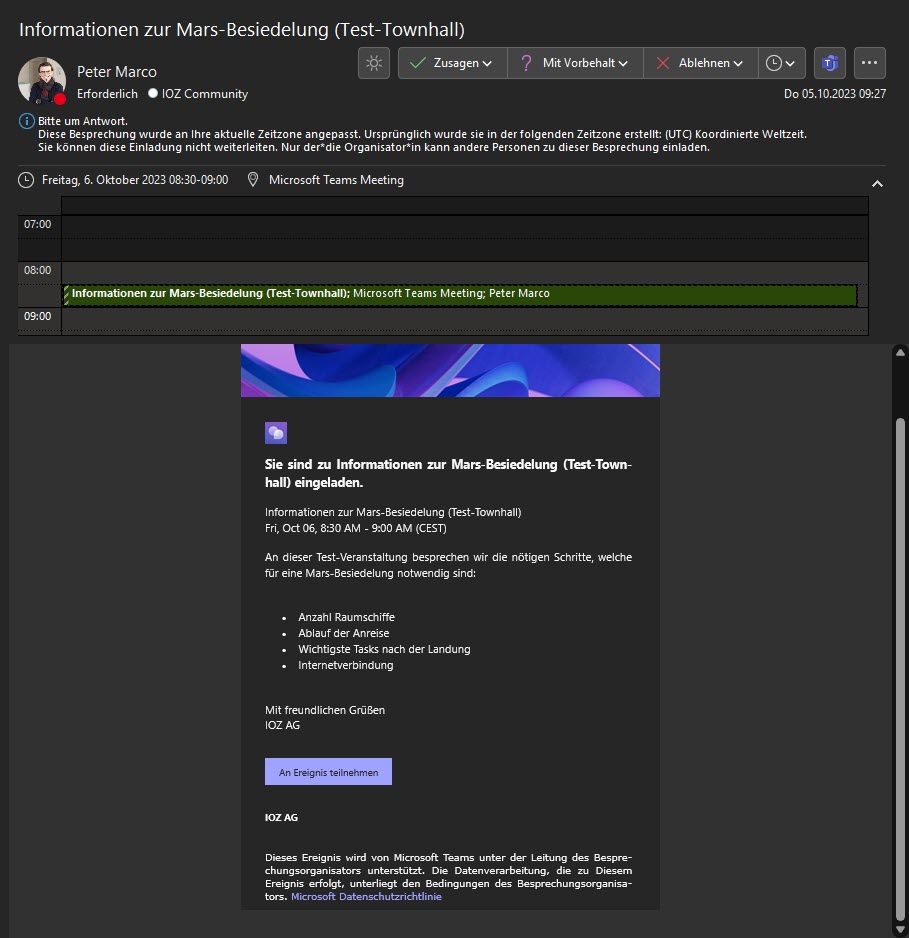Click Wichtigste Tasks nach der Landung item
This screenshot has height=938, width=909.
(x=384, y=649)
